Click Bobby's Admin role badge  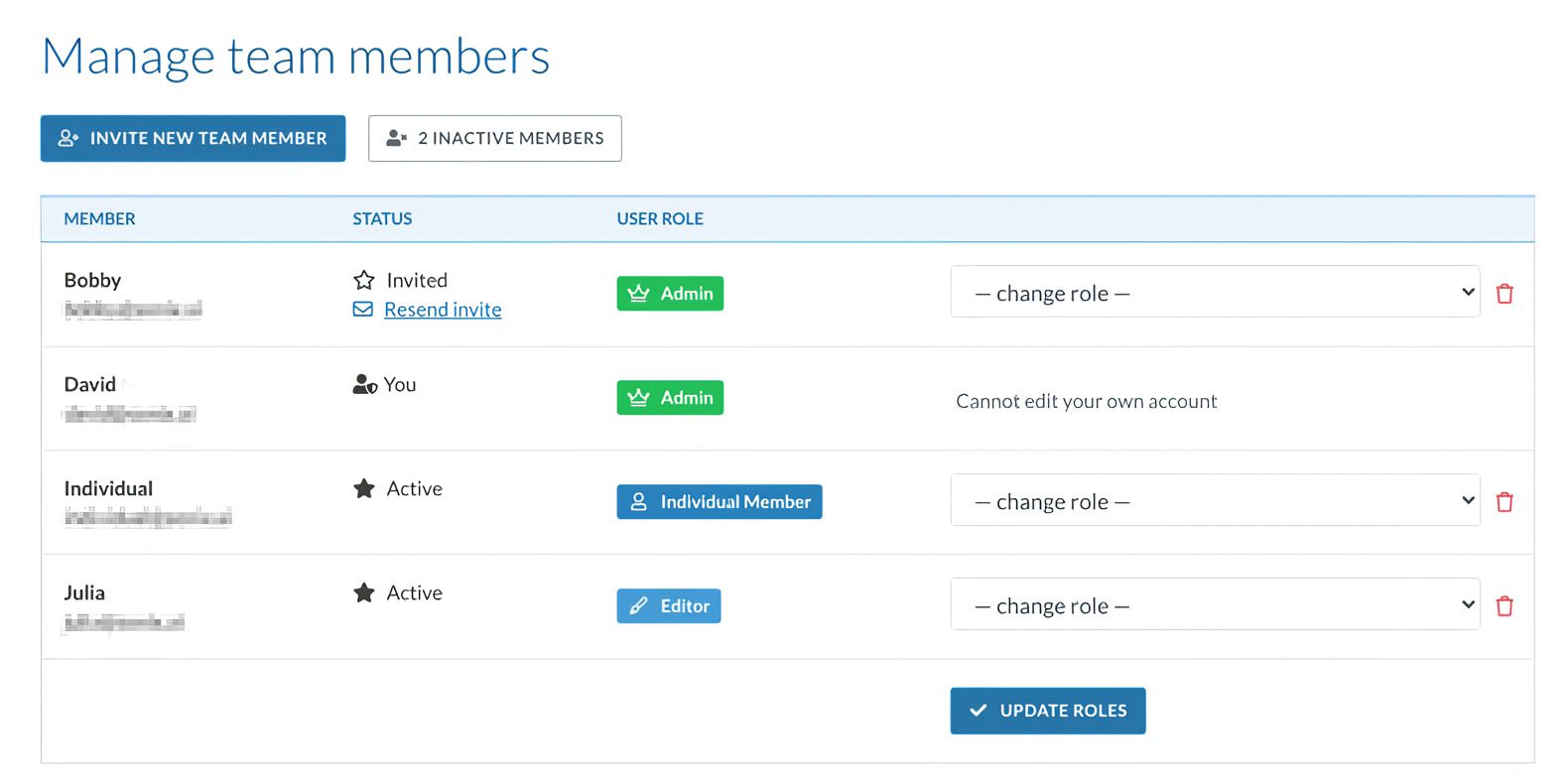click(670, 294)
